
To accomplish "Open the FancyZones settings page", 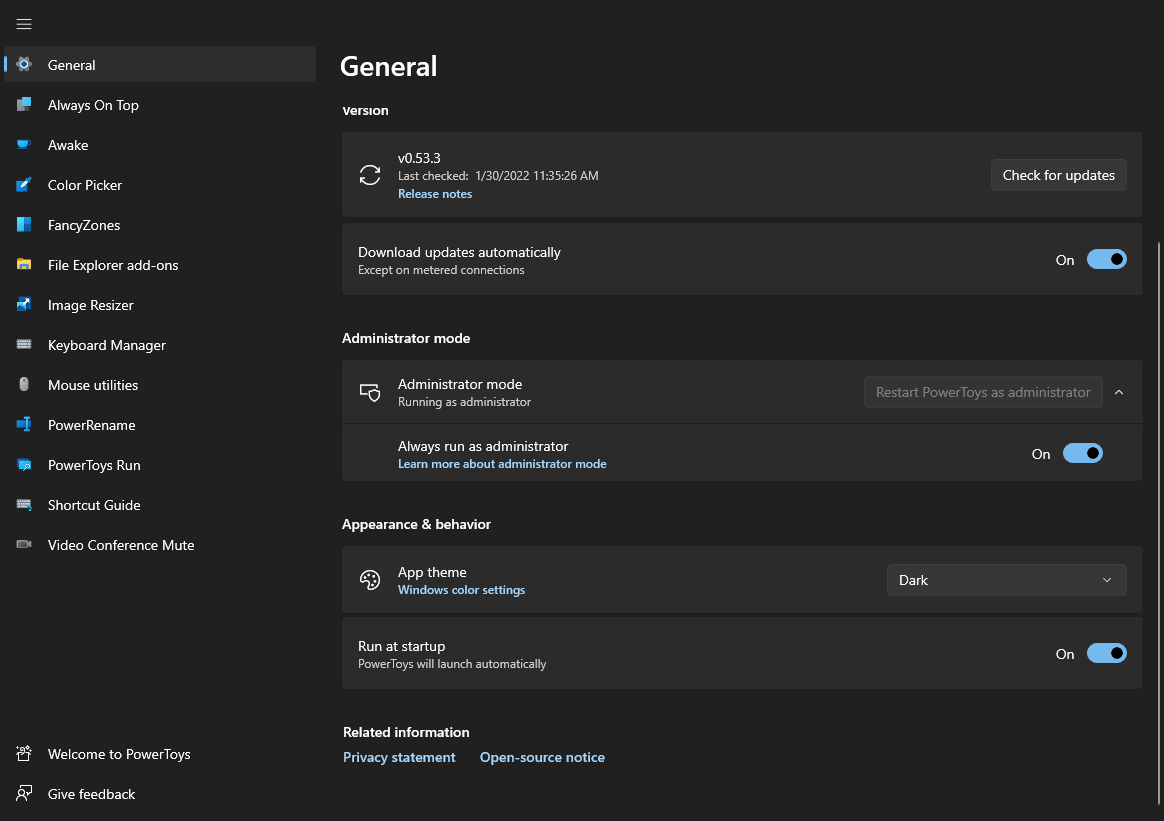I will click(24, 225).
